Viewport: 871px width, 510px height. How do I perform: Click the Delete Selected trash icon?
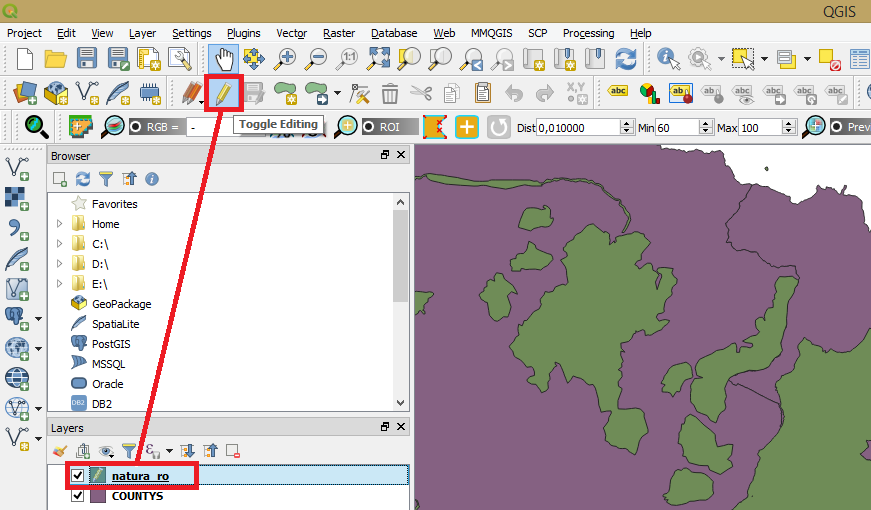pyautogui.click(x=390, y=95)
